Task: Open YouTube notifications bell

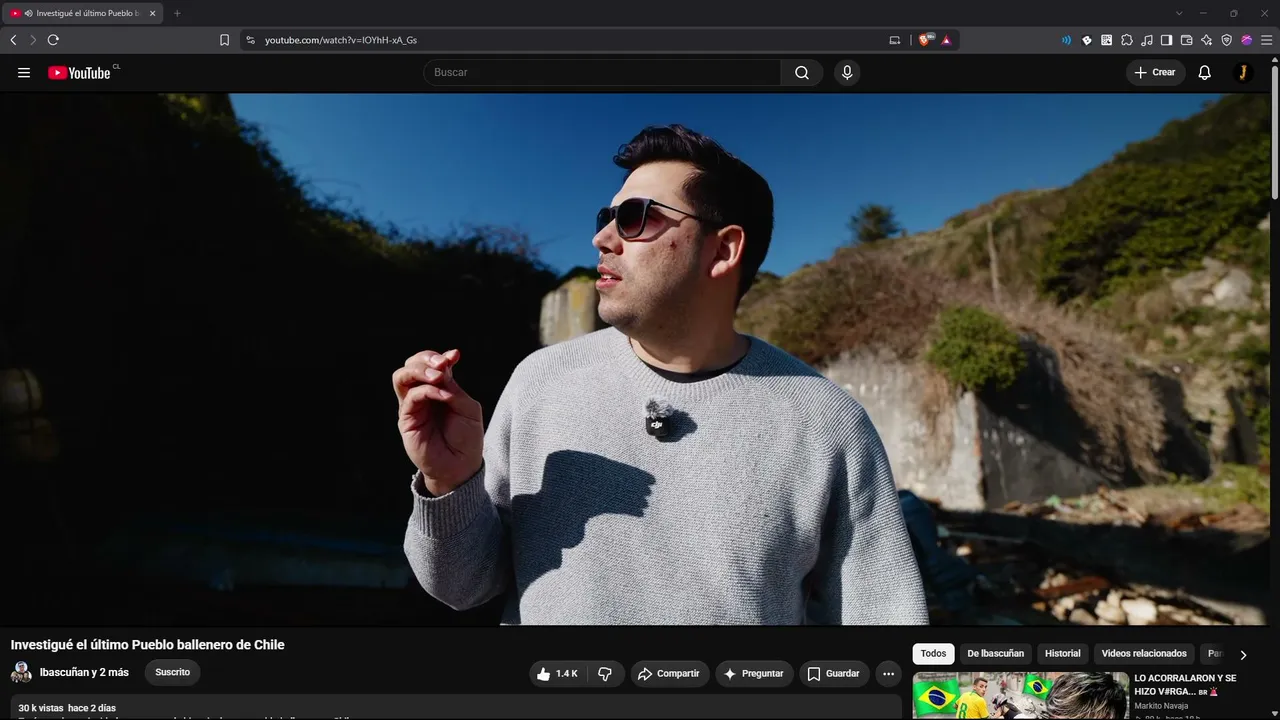Action: tap(1205, 72)
